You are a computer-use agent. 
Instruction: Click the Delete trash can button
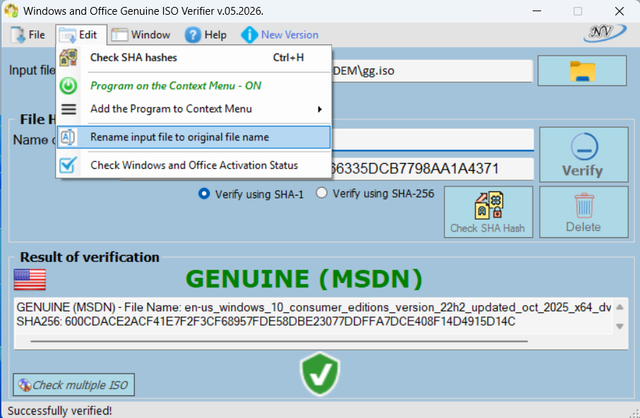click(584, 212)
